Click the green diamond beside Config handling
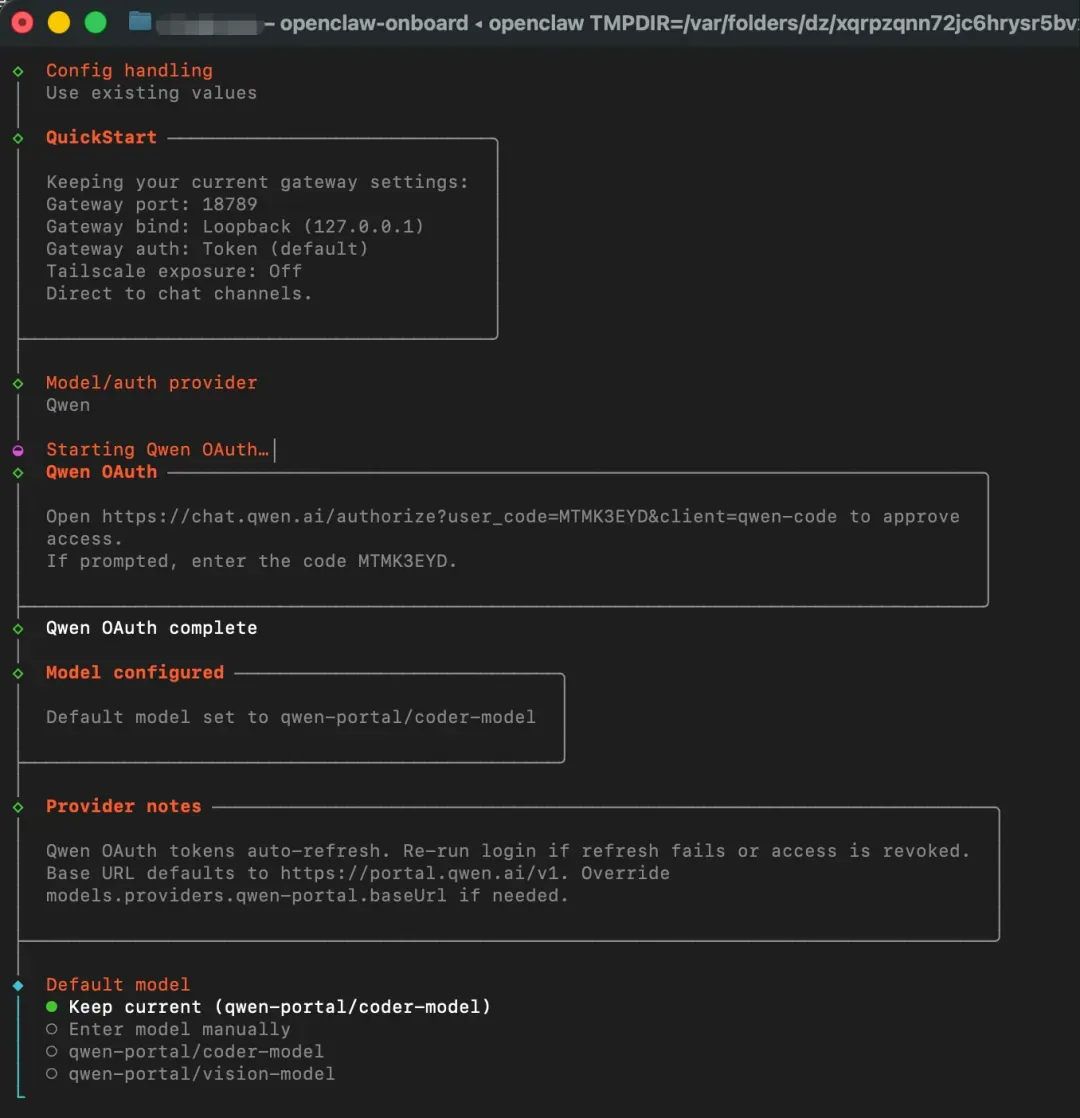 pos(19,71)
